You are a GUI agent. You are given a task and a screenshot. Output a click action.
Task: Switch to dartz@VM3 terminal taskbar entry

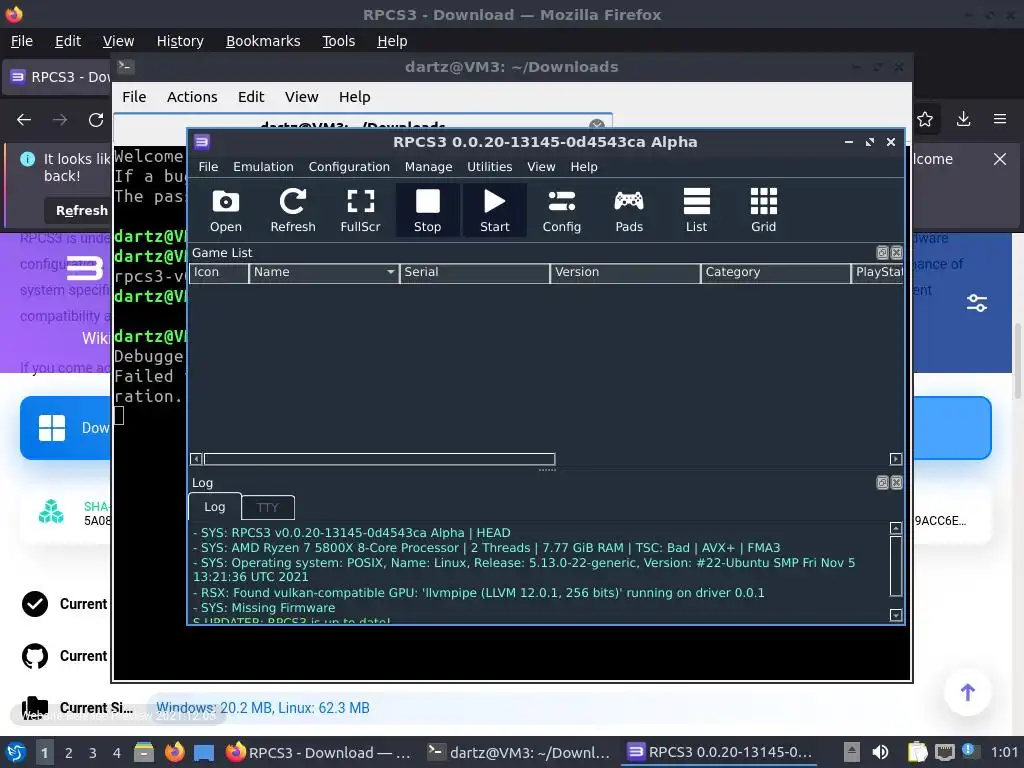click(519, 752)
